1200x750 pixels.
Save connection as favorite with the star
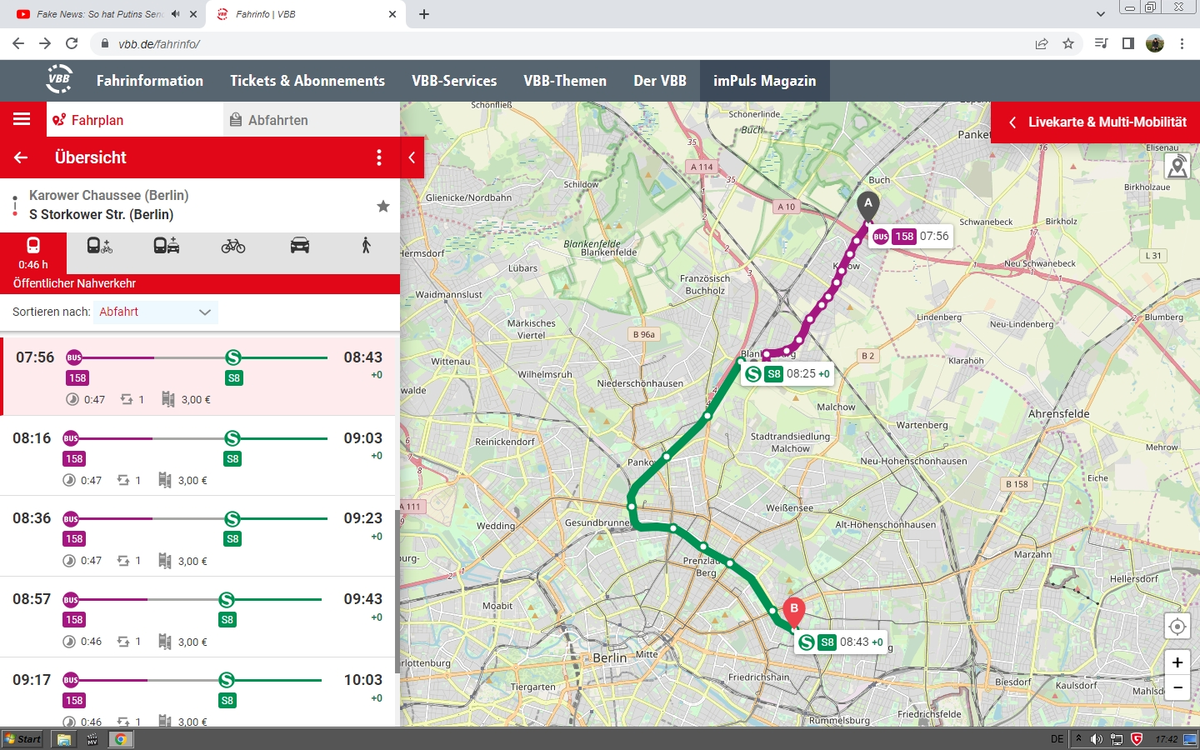tap(383, 206)
